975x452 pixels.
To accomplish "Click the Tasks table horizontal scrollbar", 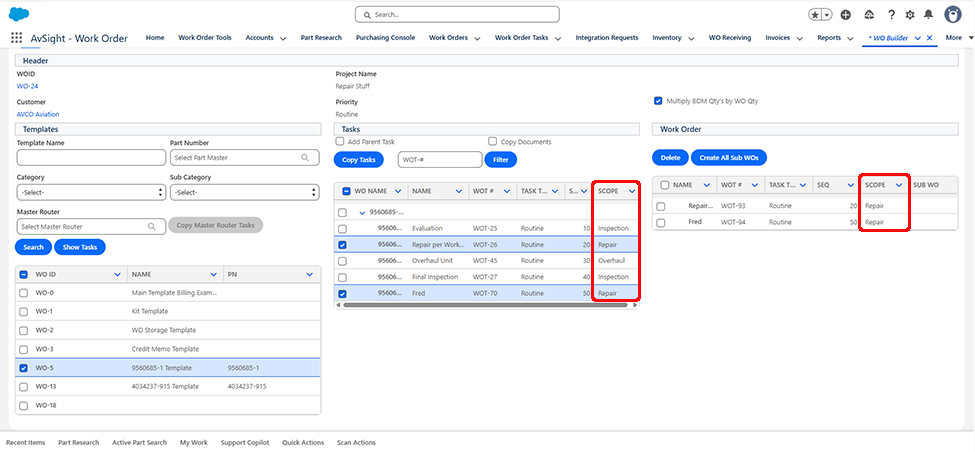I will (x=484, y=305).
